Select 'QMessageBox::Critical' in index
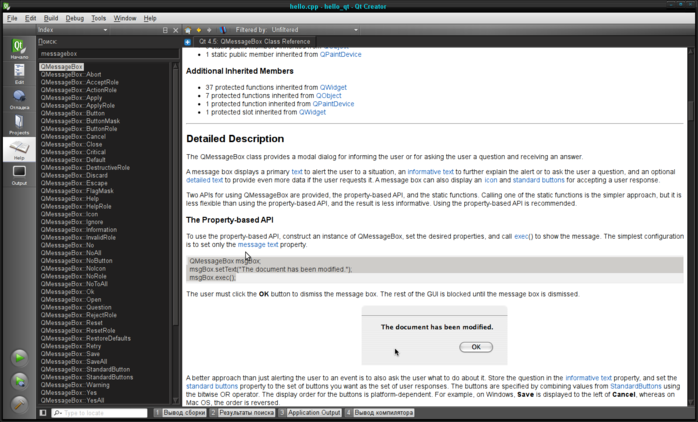Viewport: 698px width, 422px height. click(73, 152)
